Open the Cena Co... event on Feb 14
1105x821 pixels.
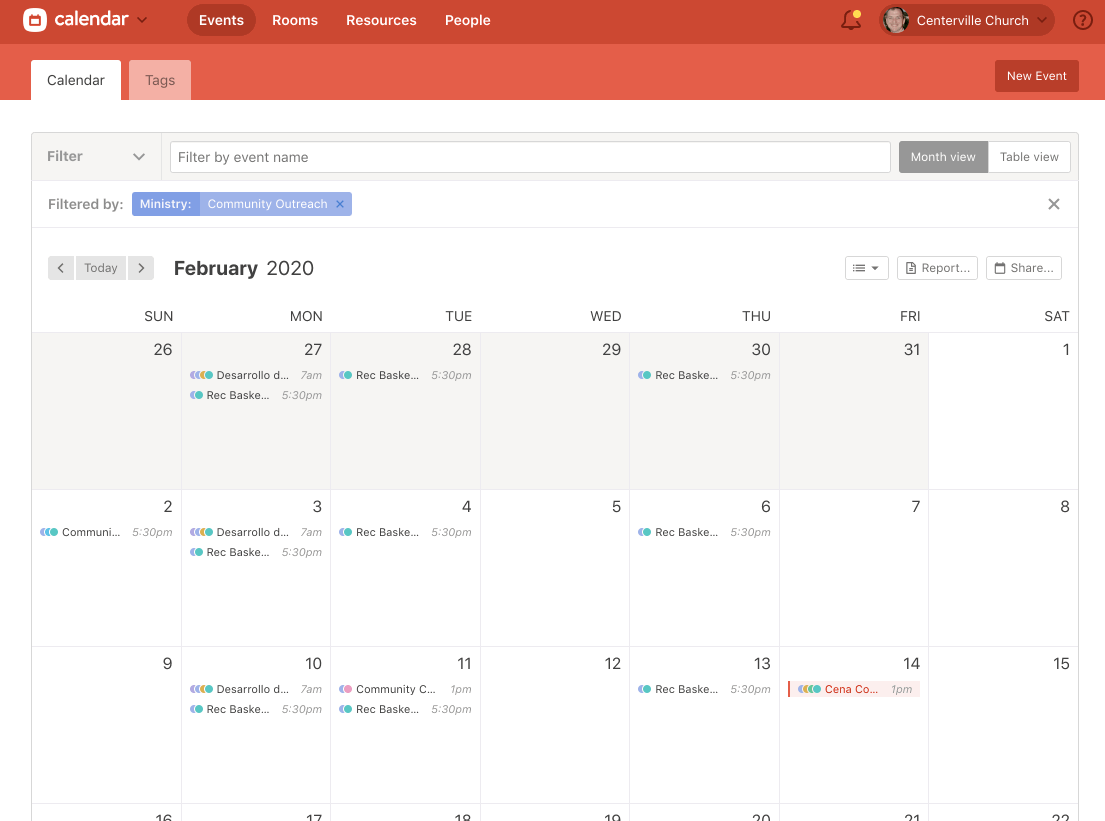(x=853, y=689)
